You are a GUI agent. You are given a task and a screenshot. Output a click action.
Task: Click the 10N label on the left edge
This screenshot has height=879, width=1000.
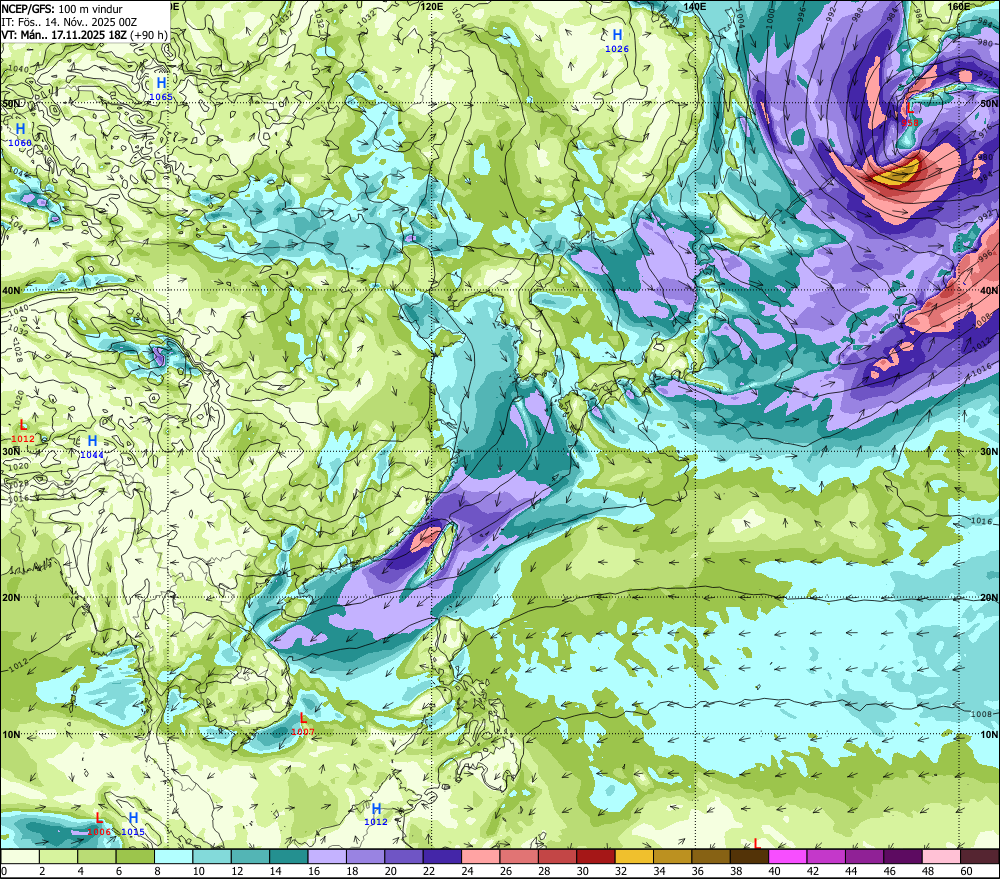coord(11,734)
